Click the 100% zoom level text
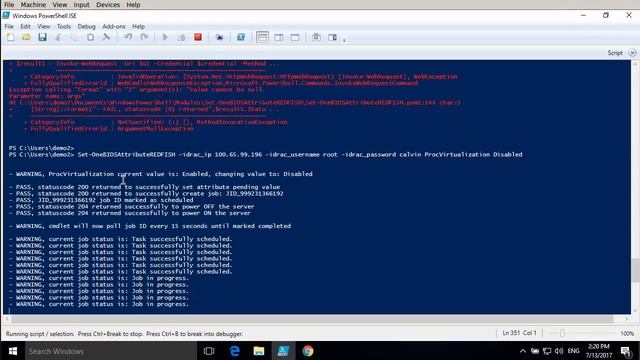The width and height of the screenshot is (640, 360). [627, 333]
